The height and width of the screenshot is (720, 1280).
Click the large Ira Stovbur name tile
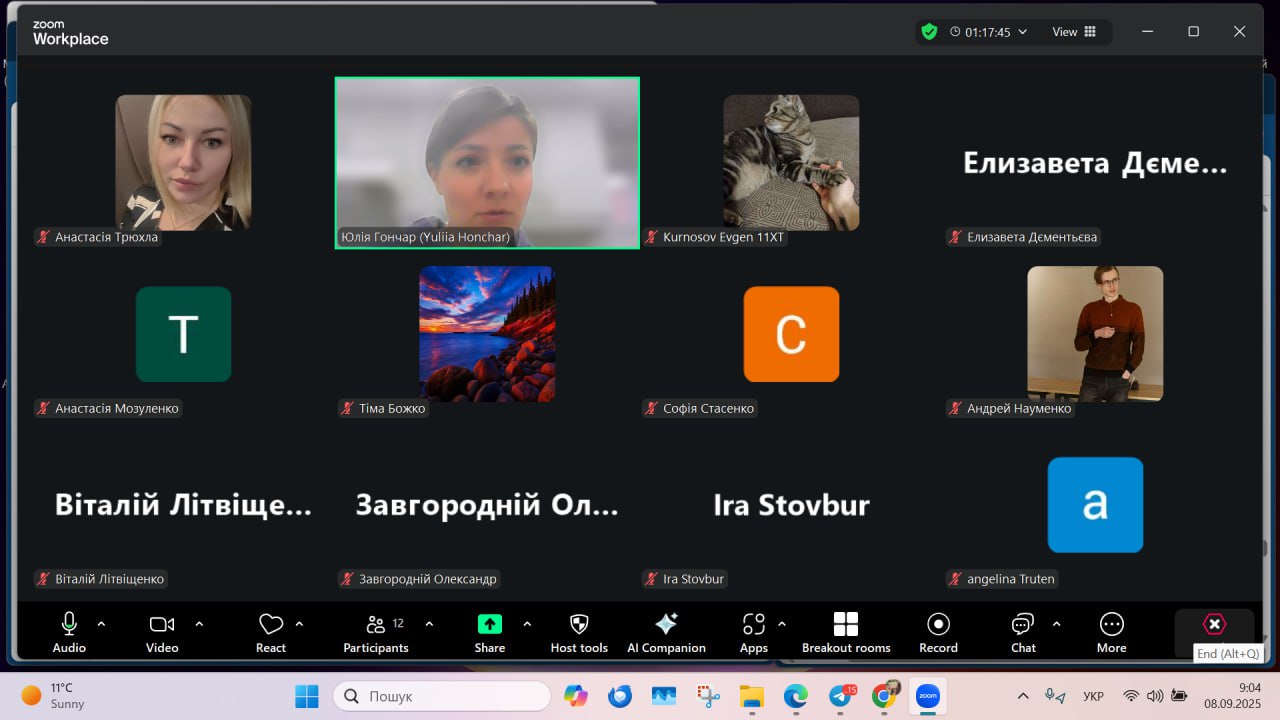pos(791,505)
